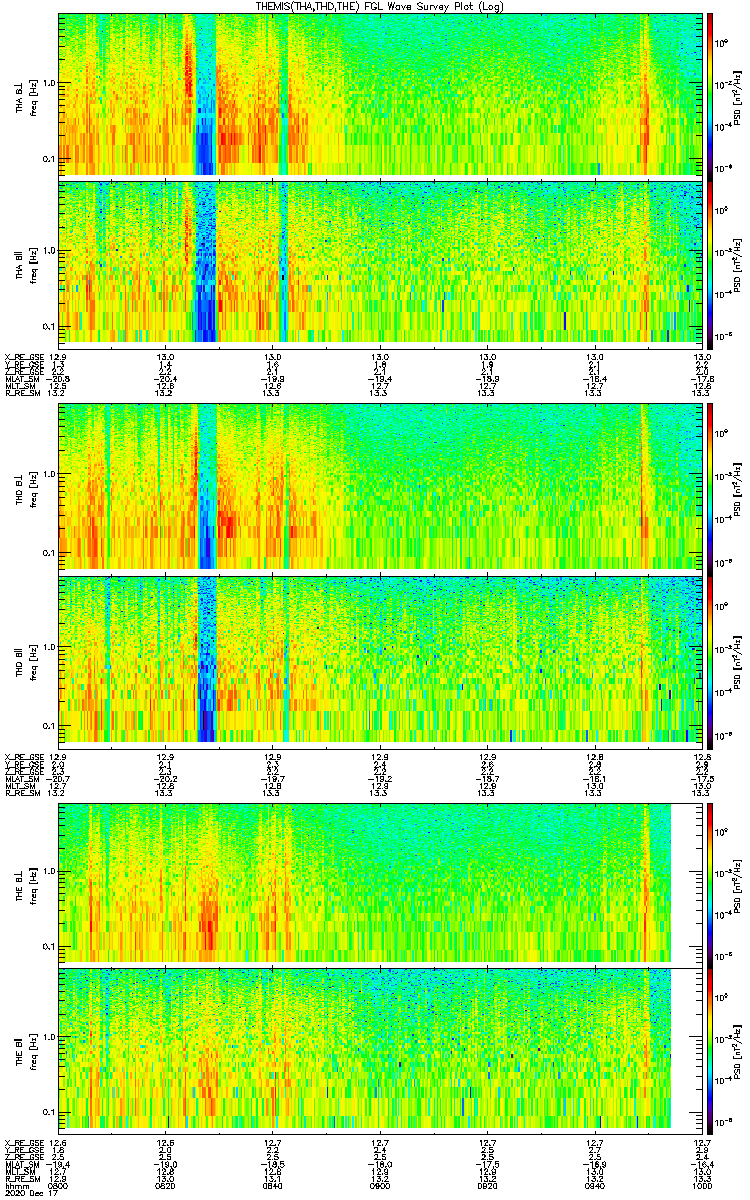This screenshot has width=750, height=1200.
Task: Click the '0800' time axis label
Action: click(x=59, y=1186)
